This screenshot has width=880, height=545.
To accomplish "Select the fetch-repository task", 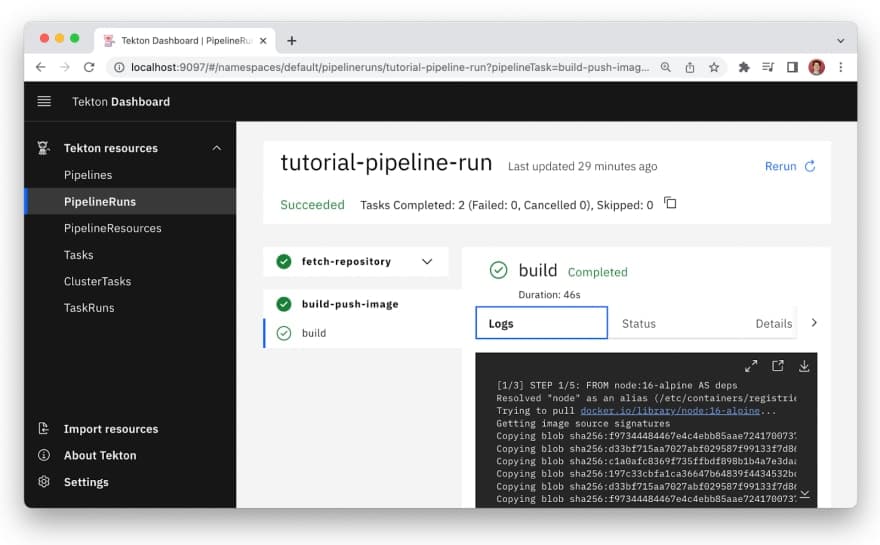I will point(356,262).
